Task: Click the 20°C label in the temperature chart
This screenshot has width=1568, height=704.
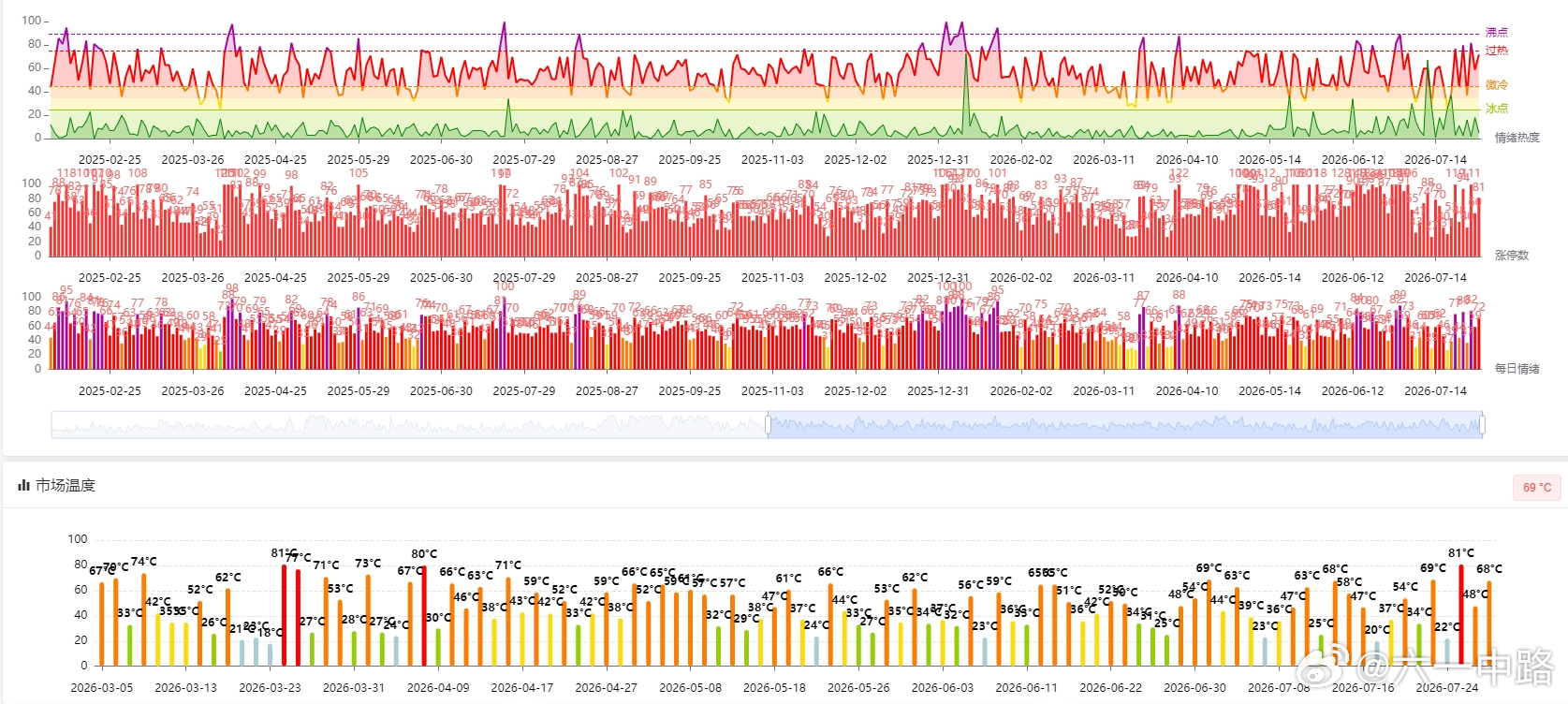Action: point(1377,630)
